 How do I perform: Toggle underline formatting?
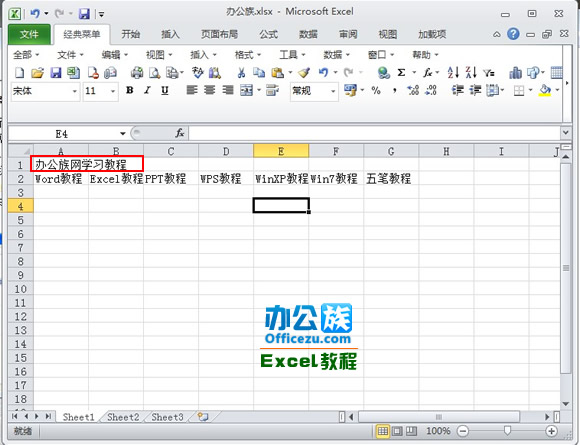(x=165, y=91)
